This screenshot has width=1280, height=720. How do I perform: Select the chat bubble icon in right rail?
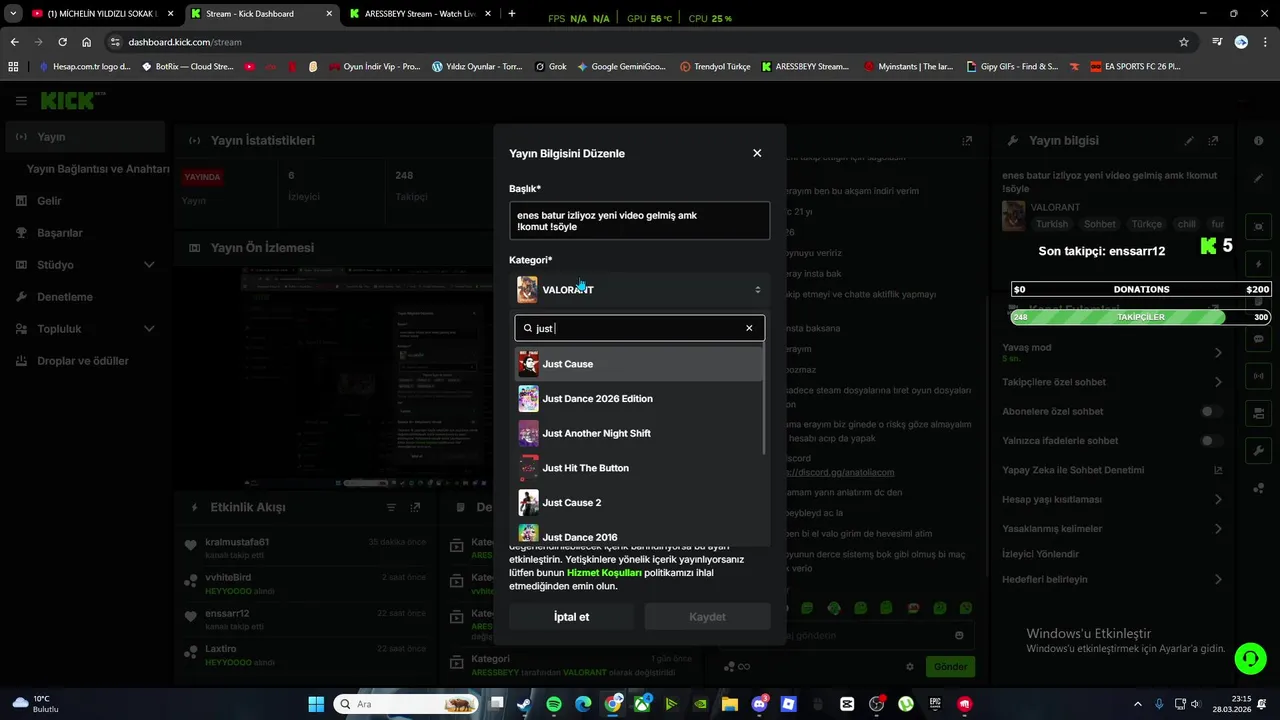[1258, 339]
